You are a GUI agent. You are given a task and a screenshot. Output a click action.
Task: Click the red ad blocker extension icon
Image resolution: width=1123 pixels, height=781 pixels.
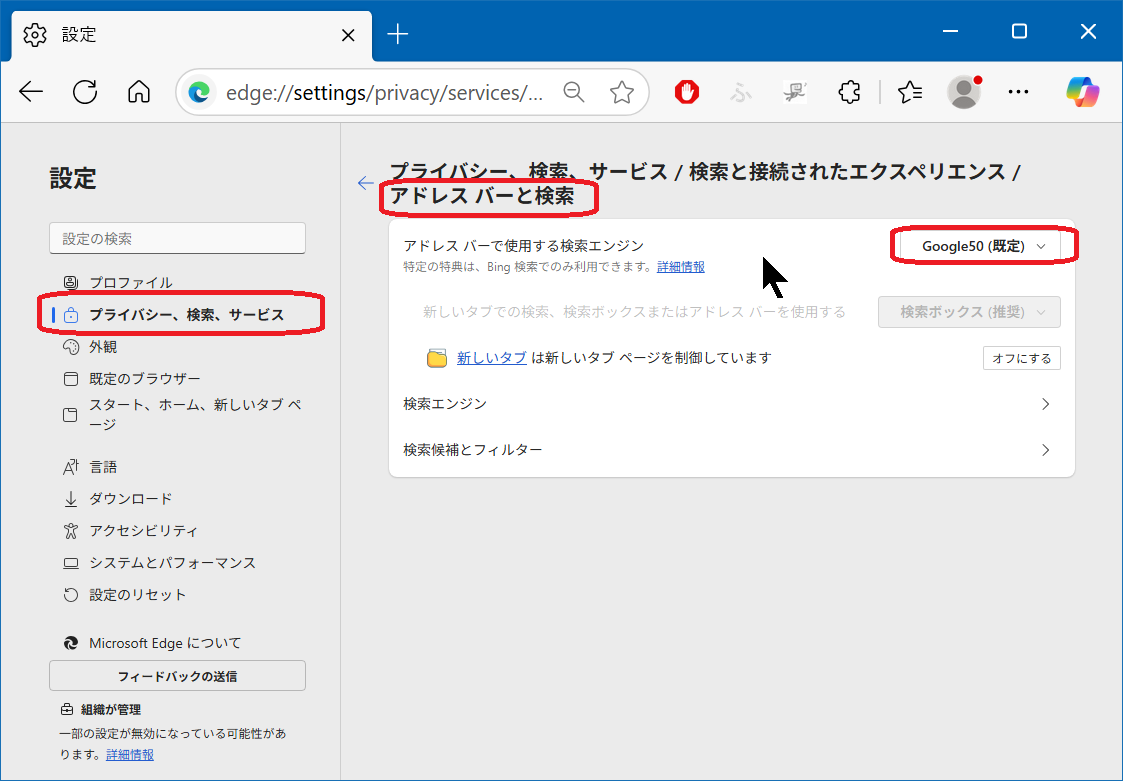tap(686, 93)
